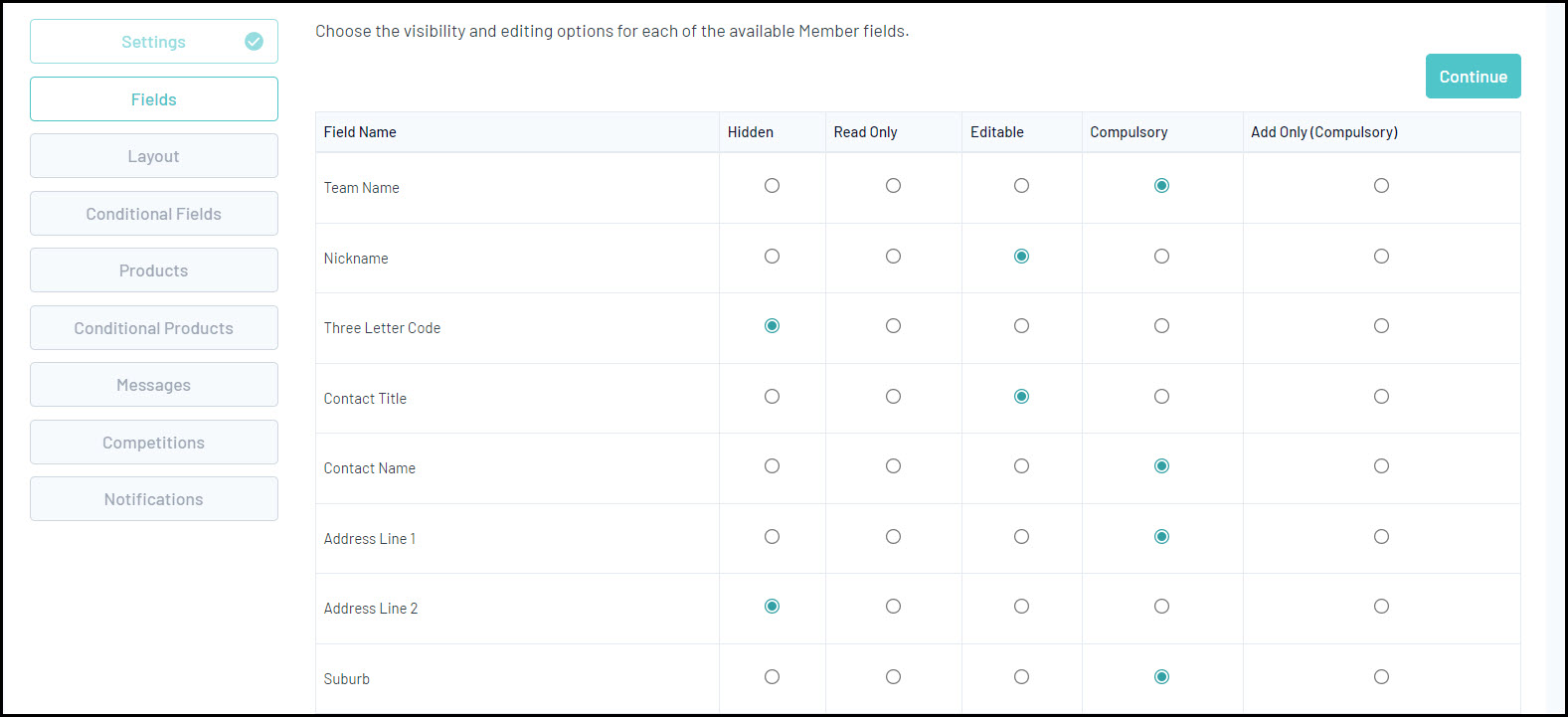Open the Settings step

click(x=153, y=42)
